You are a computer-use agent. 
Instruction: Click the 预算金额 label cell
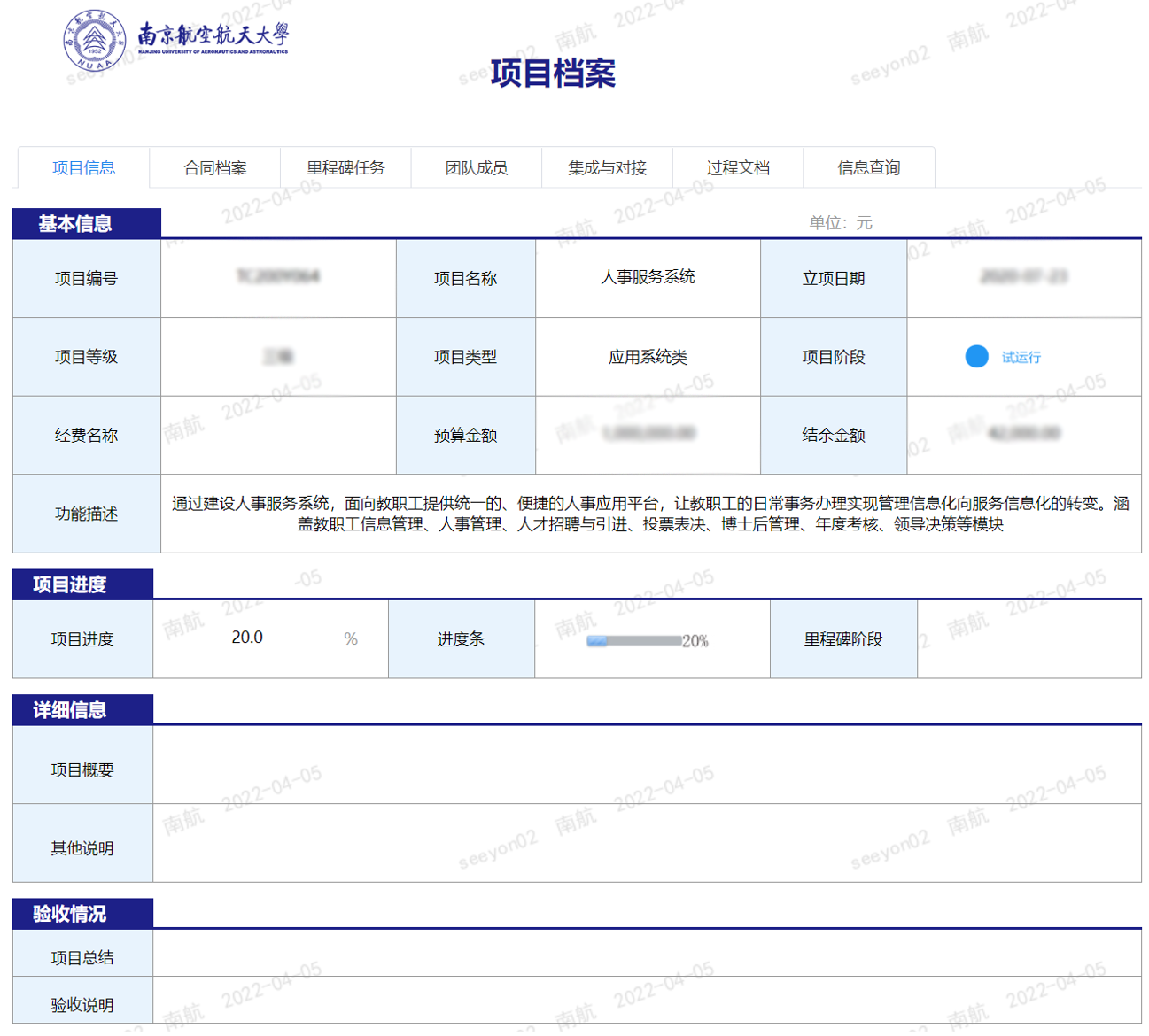(466, 435)
